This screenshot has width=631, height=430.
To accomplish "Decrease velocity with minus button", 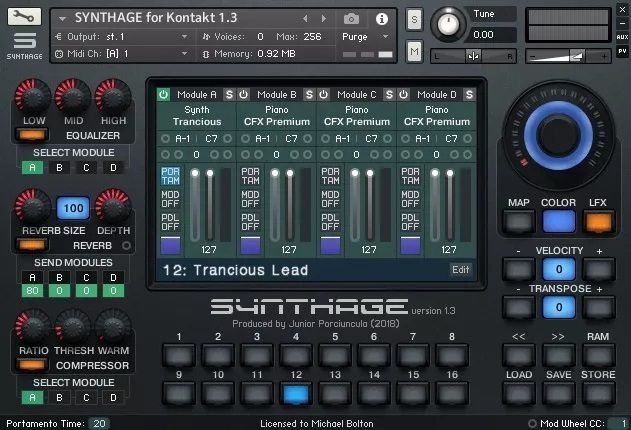I will coord(519,269).
